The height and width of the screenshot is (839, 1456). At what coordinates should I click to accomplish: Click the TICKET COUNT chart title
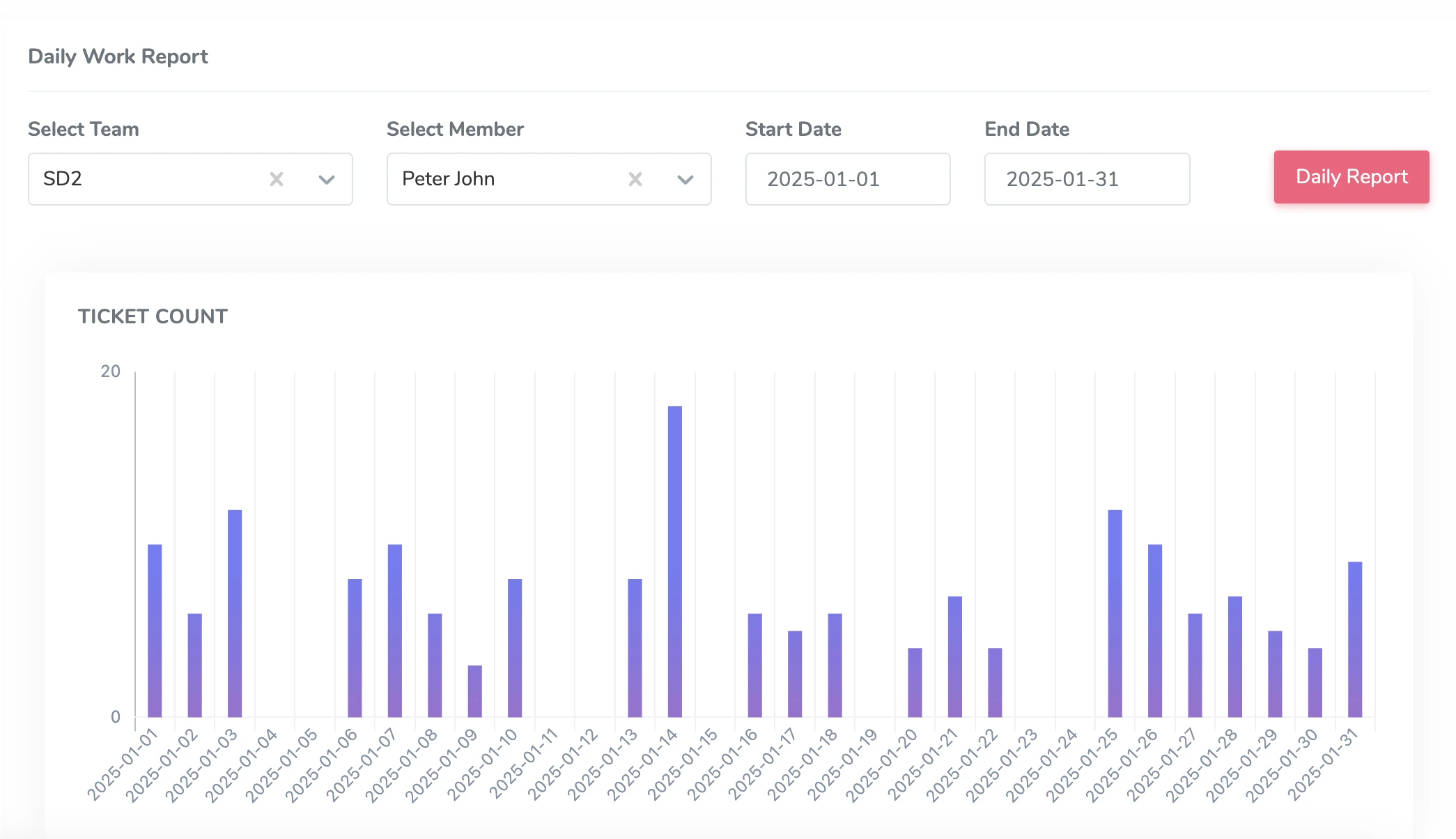153,316
